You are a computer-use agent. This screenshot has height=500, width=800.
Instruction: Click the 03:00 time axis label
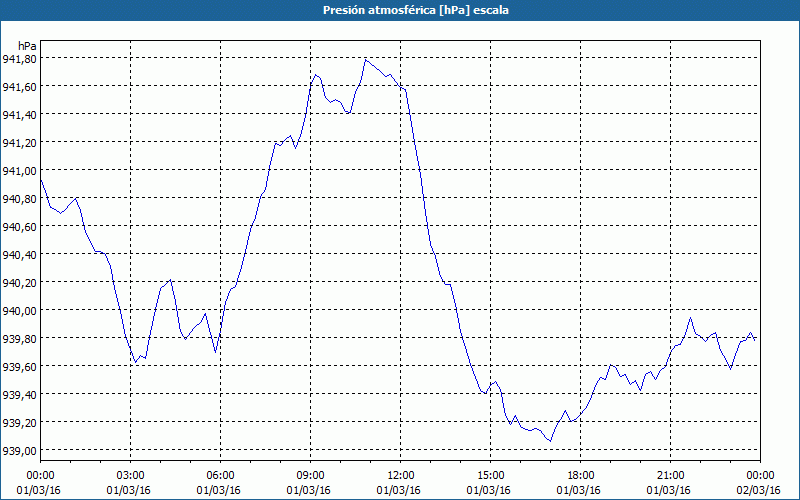point(131,476)
